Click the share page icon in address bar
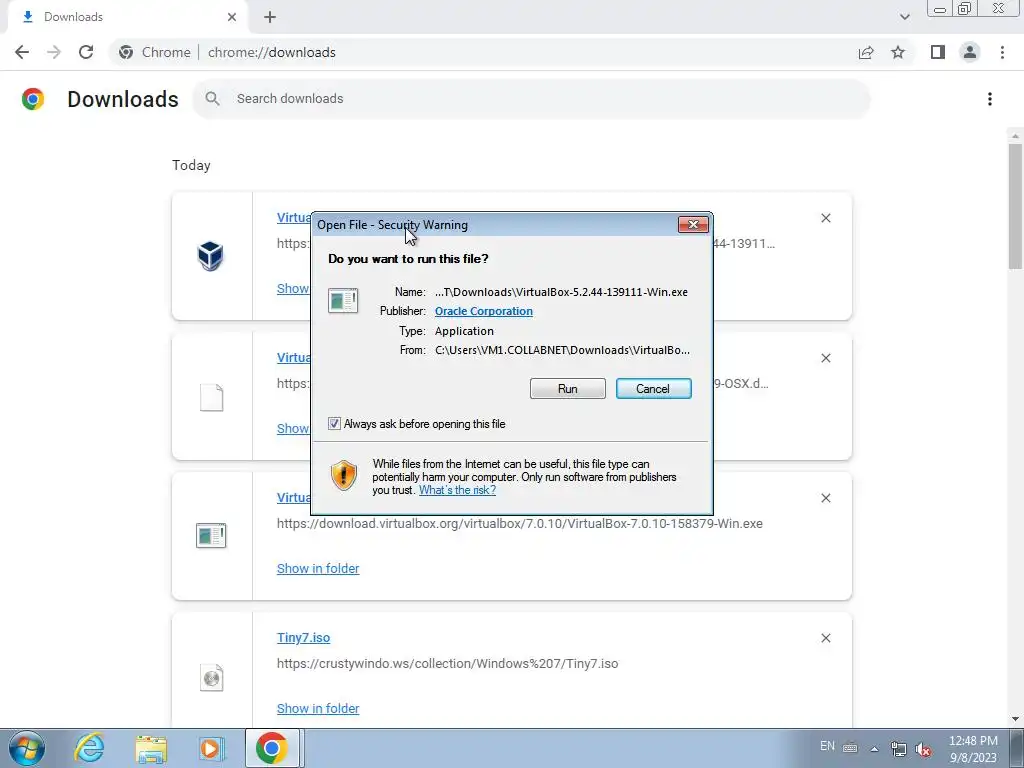 point(866,52)
